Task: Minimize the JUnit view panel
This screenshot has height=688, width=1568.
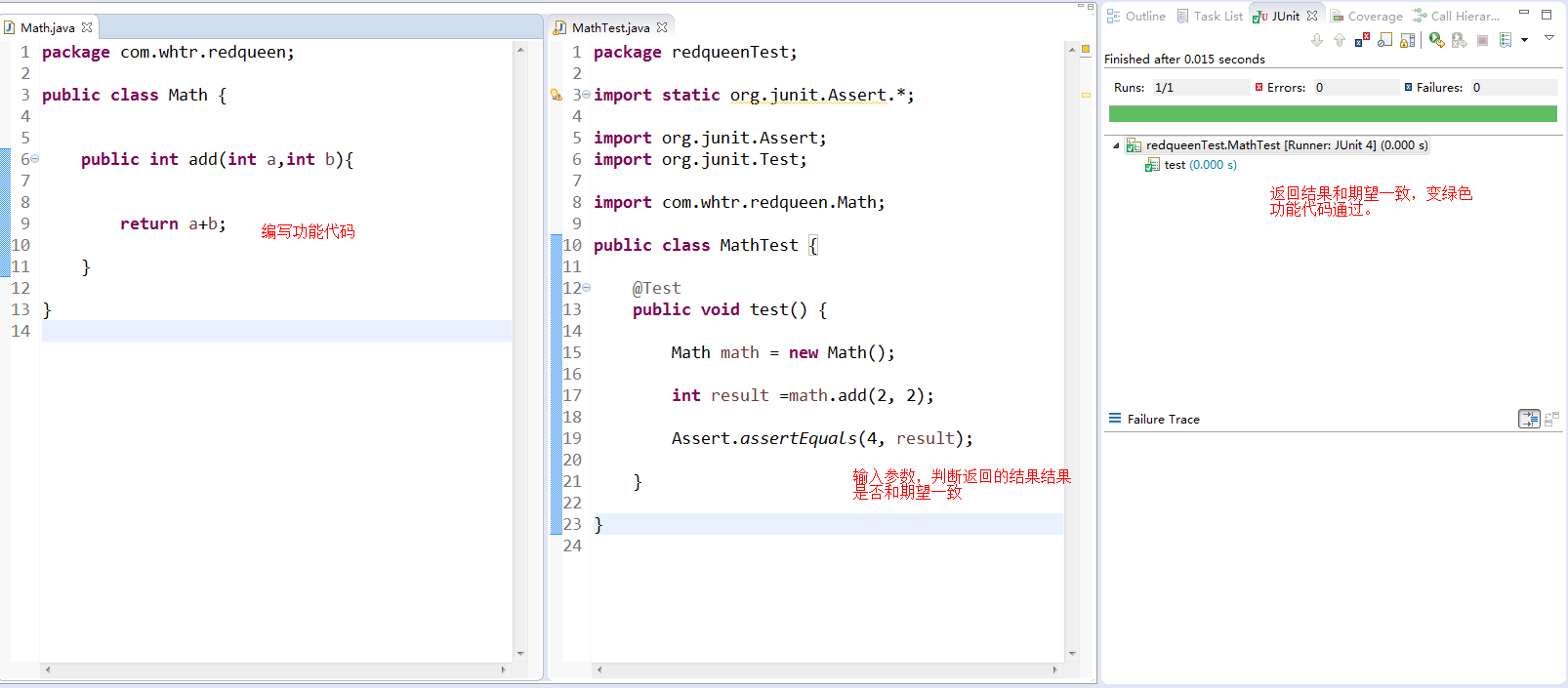Action: (x=1524, y=13)
